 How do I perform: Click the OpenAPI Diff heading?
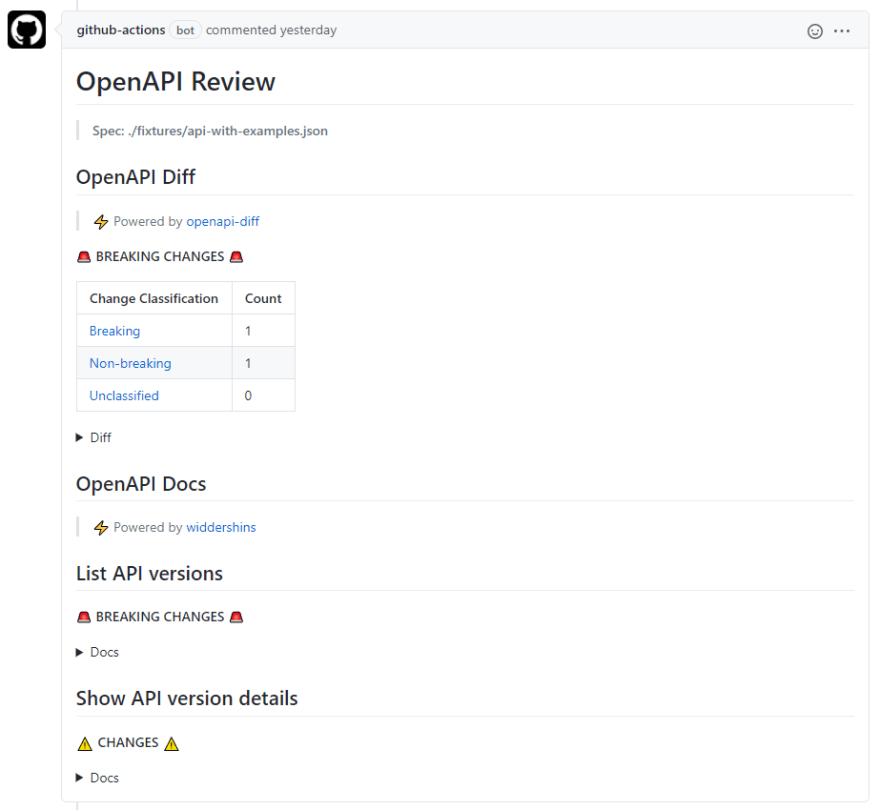136,177
